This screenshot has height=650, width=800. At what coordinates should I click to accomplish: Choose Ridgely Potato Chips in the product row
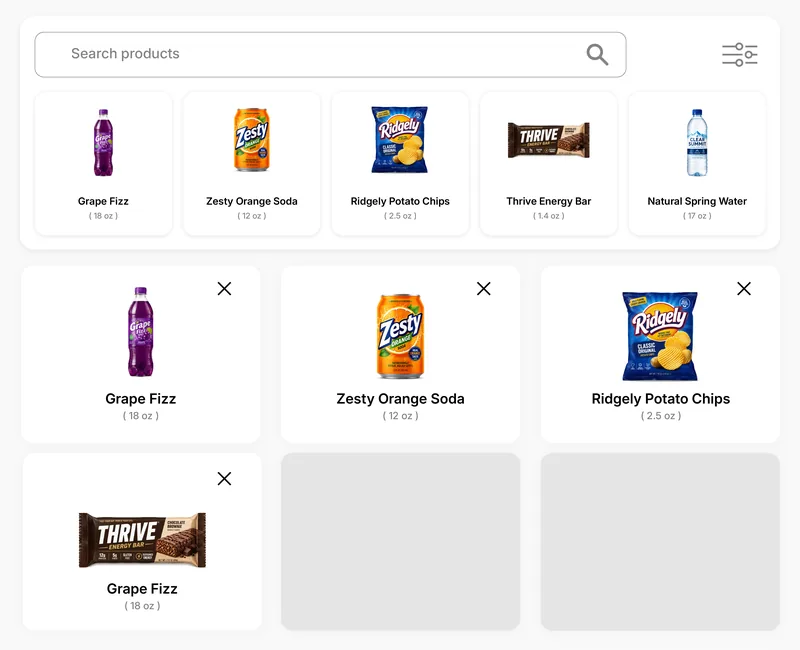(x=401, y=164)
